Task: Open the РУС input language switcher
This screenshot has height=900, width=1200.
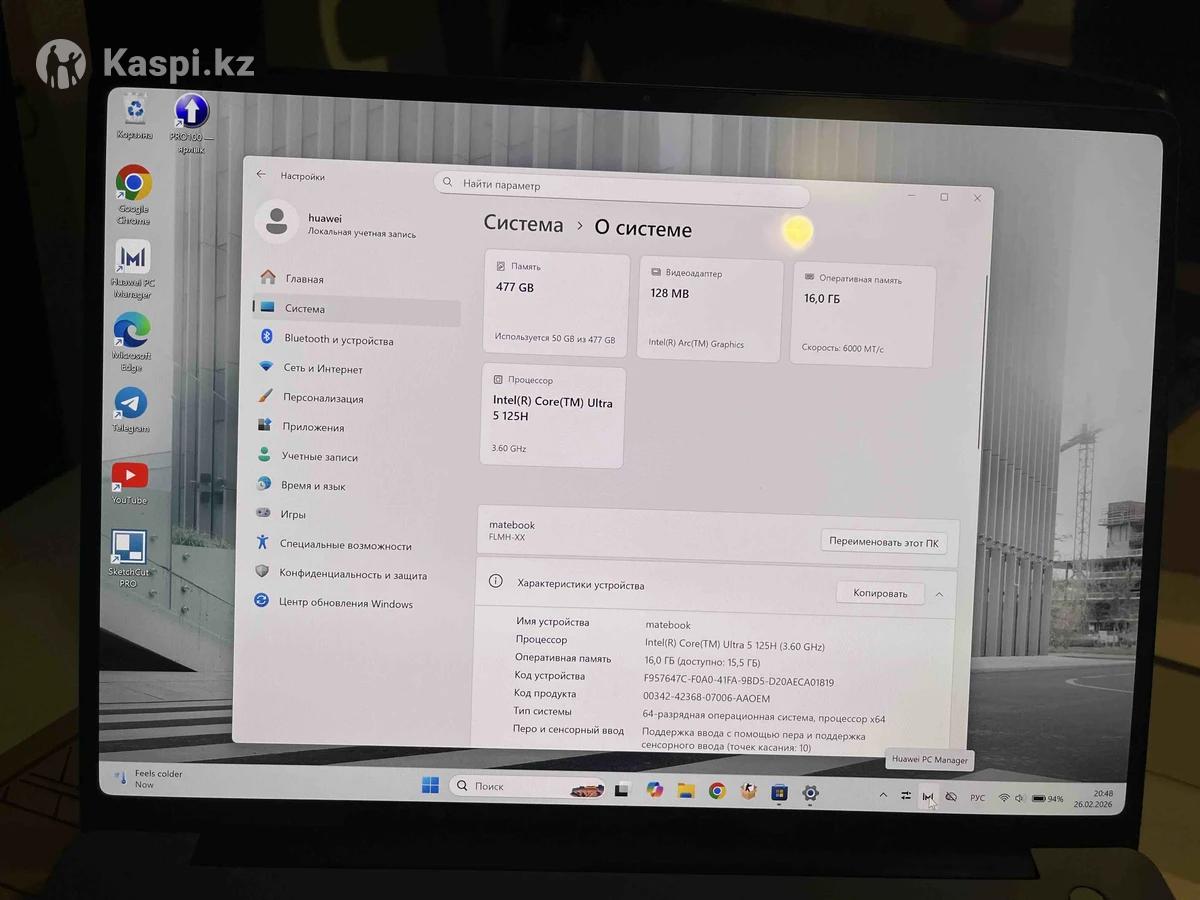Action: (977, 798)
